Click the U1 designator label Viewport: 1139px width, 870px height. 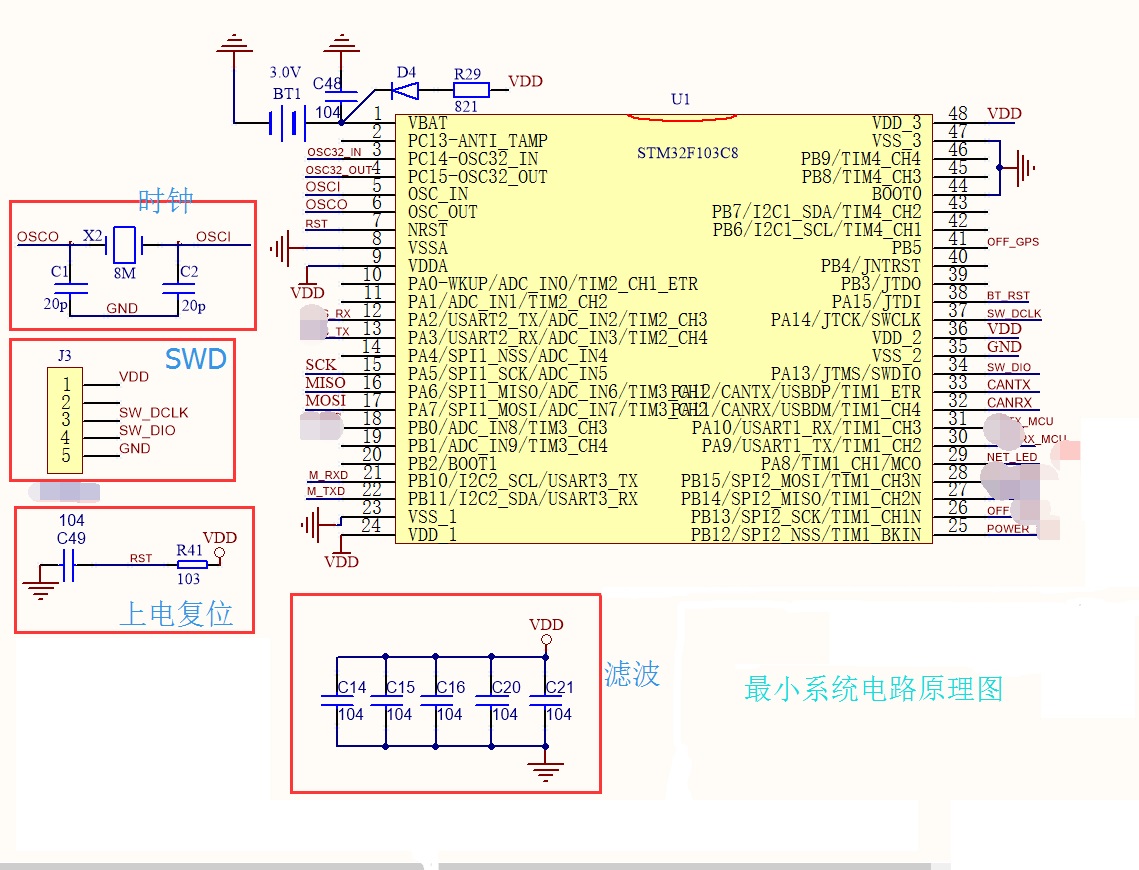681,99
